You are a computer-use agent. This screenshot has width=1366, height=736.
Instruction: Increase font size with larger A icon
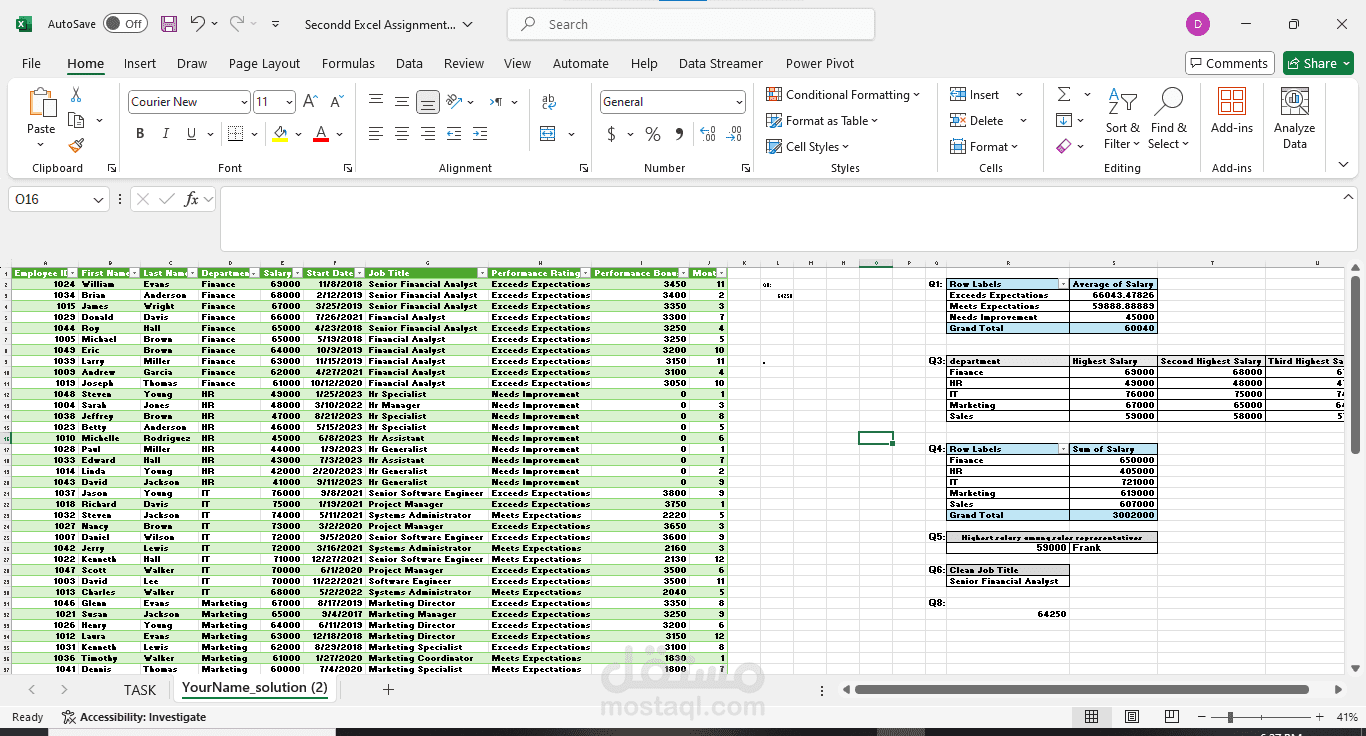(310, 102)
